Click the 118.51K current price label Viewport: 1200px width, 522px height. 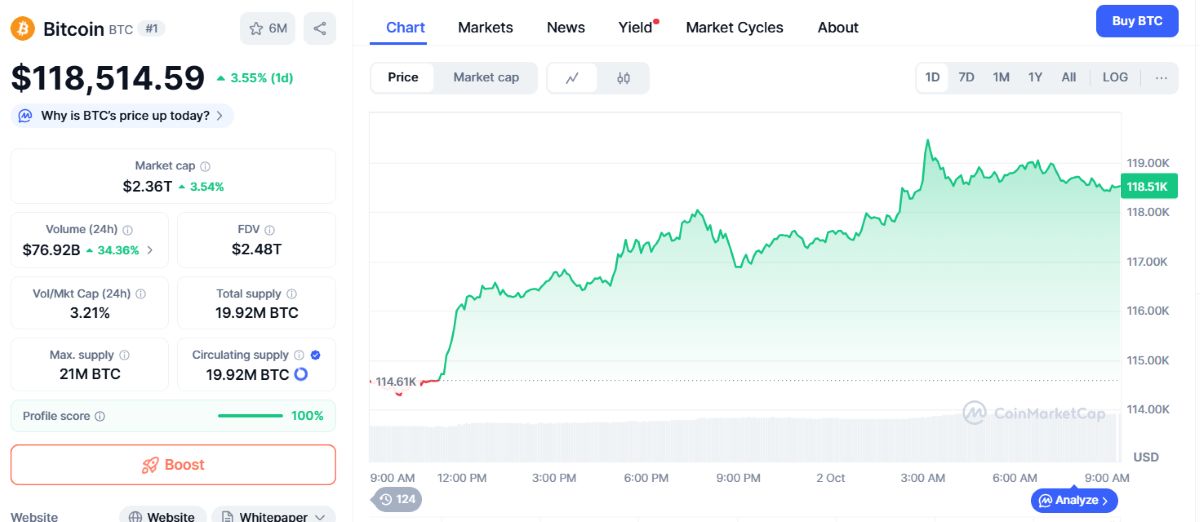tap(1150, 187)
